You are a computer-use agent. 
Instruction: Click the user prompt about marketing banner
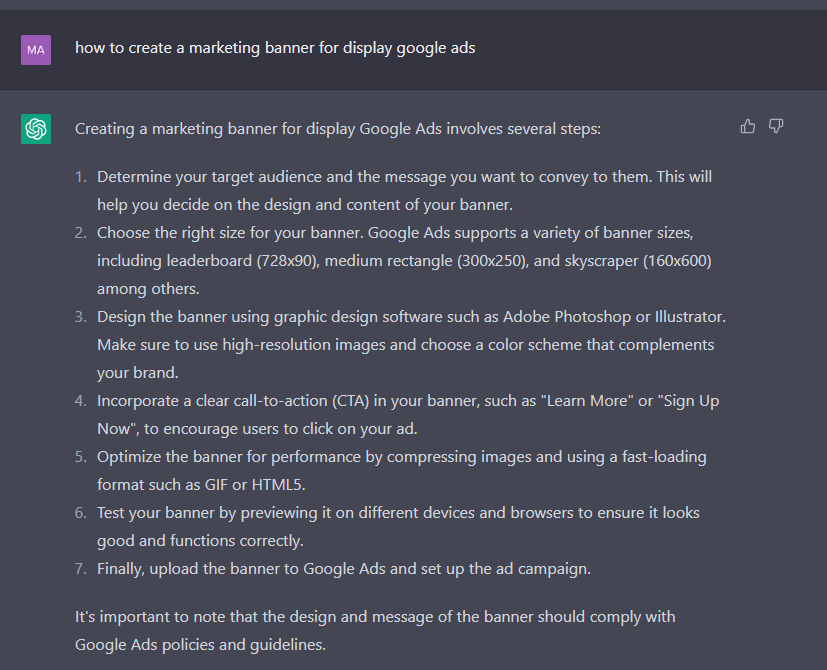pos(275,47)
